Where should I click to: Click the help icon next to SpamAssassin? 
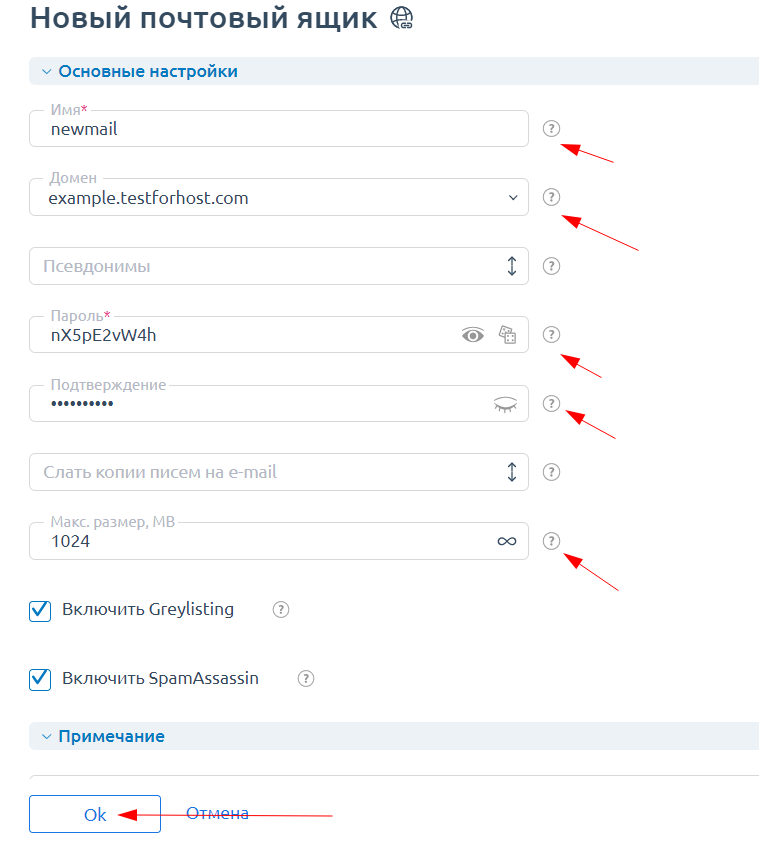pyautogui.click(x=306, y=678)
